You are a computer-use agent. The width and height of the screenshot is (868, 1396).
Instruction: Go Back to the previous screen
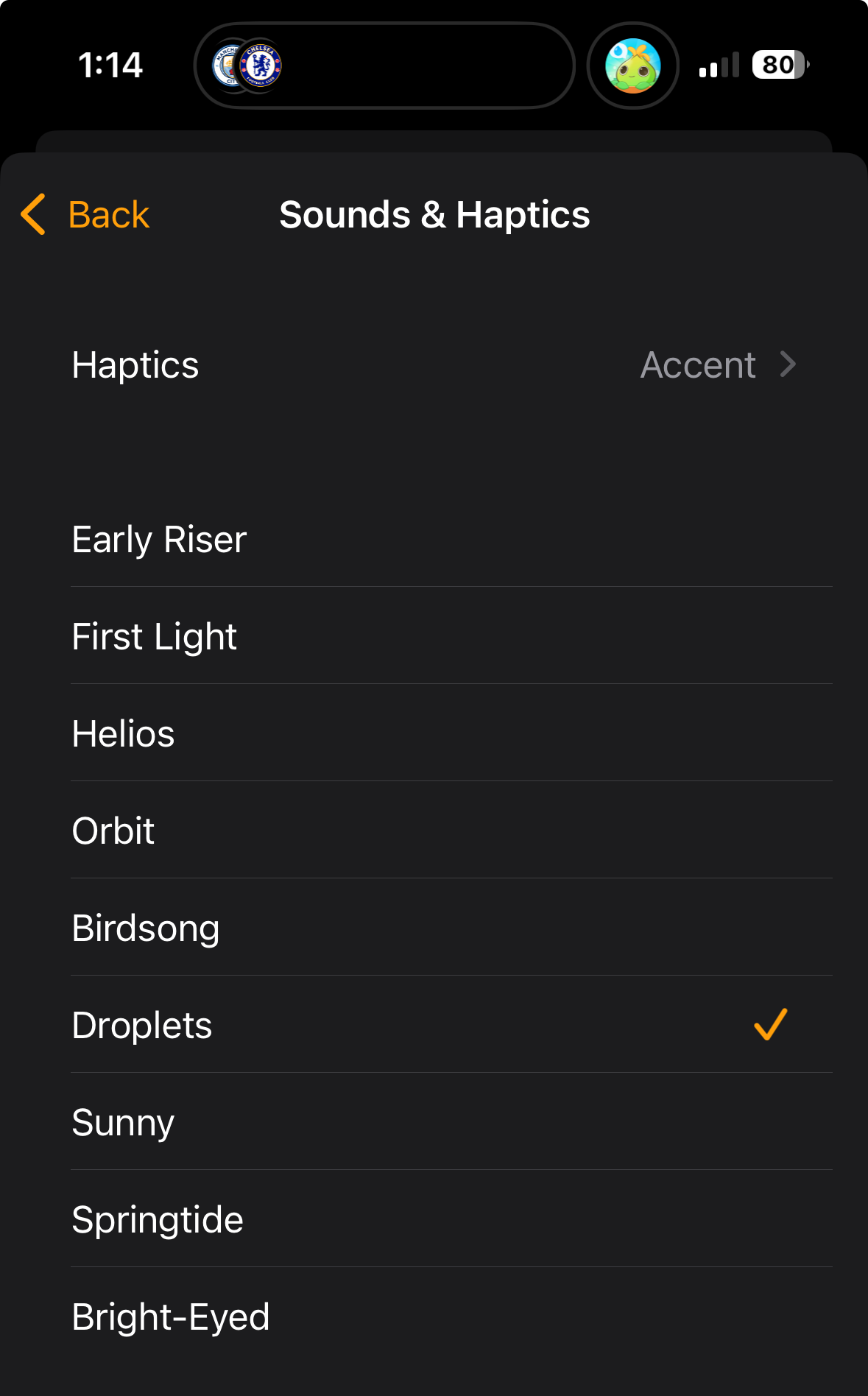point(108,214)
